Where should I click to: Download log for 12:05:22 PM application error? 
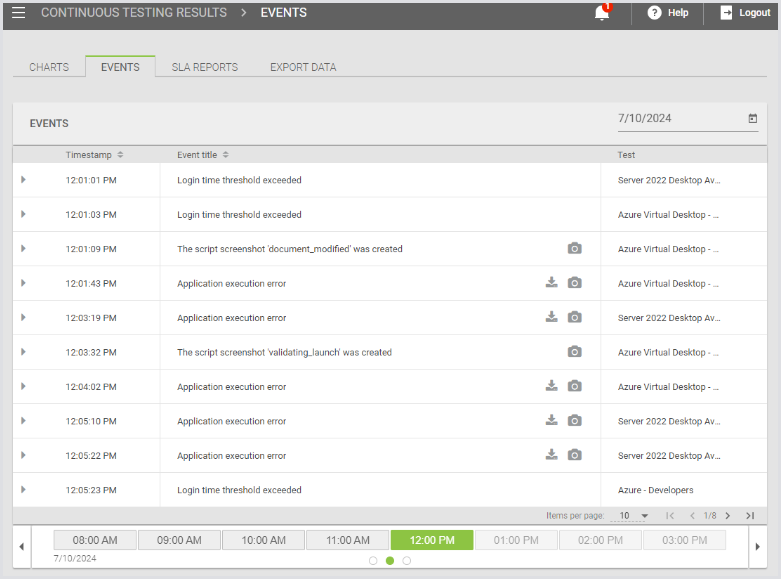tap(551, 455)
